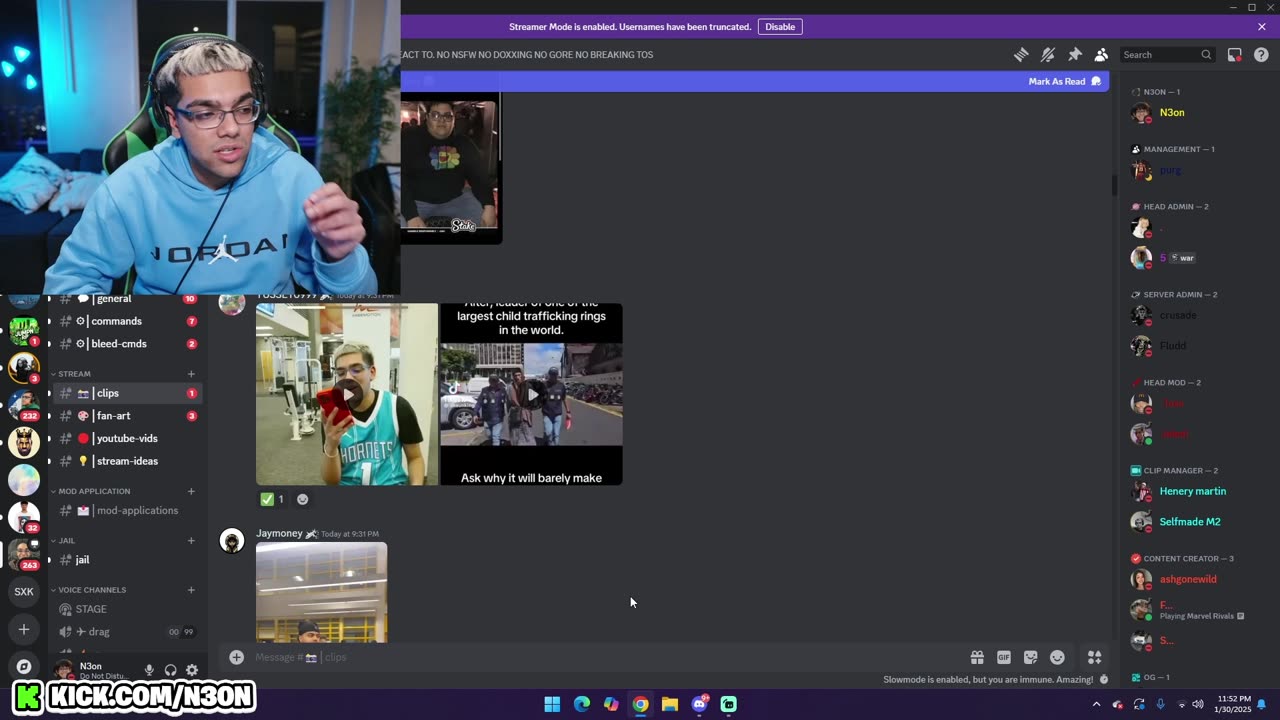Open the Threads icon in channel header

click(x=1021, y=55)
